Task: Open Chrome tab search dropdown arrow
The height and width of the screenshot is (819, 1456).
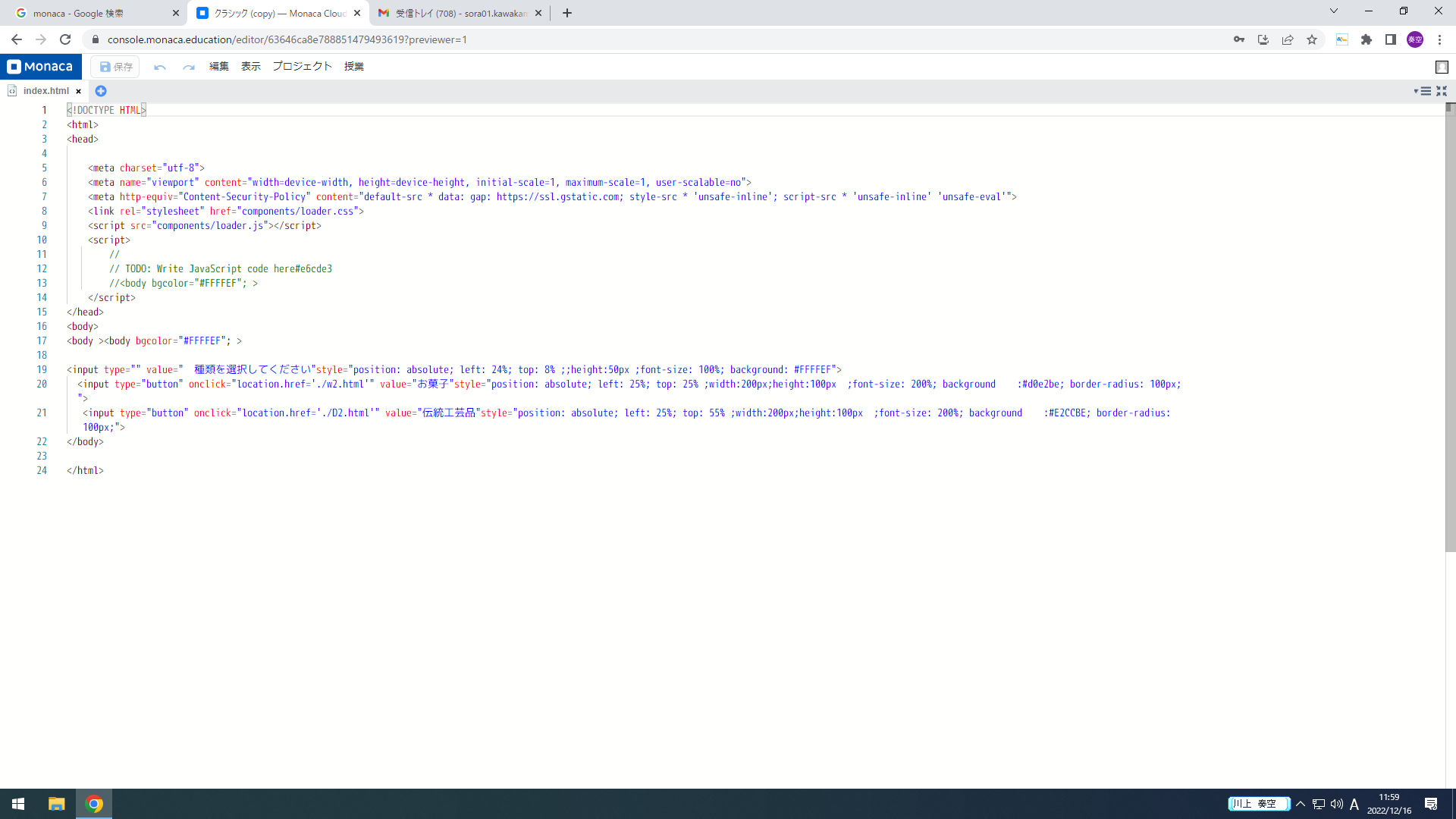Action: click(x=1334, y=11)
